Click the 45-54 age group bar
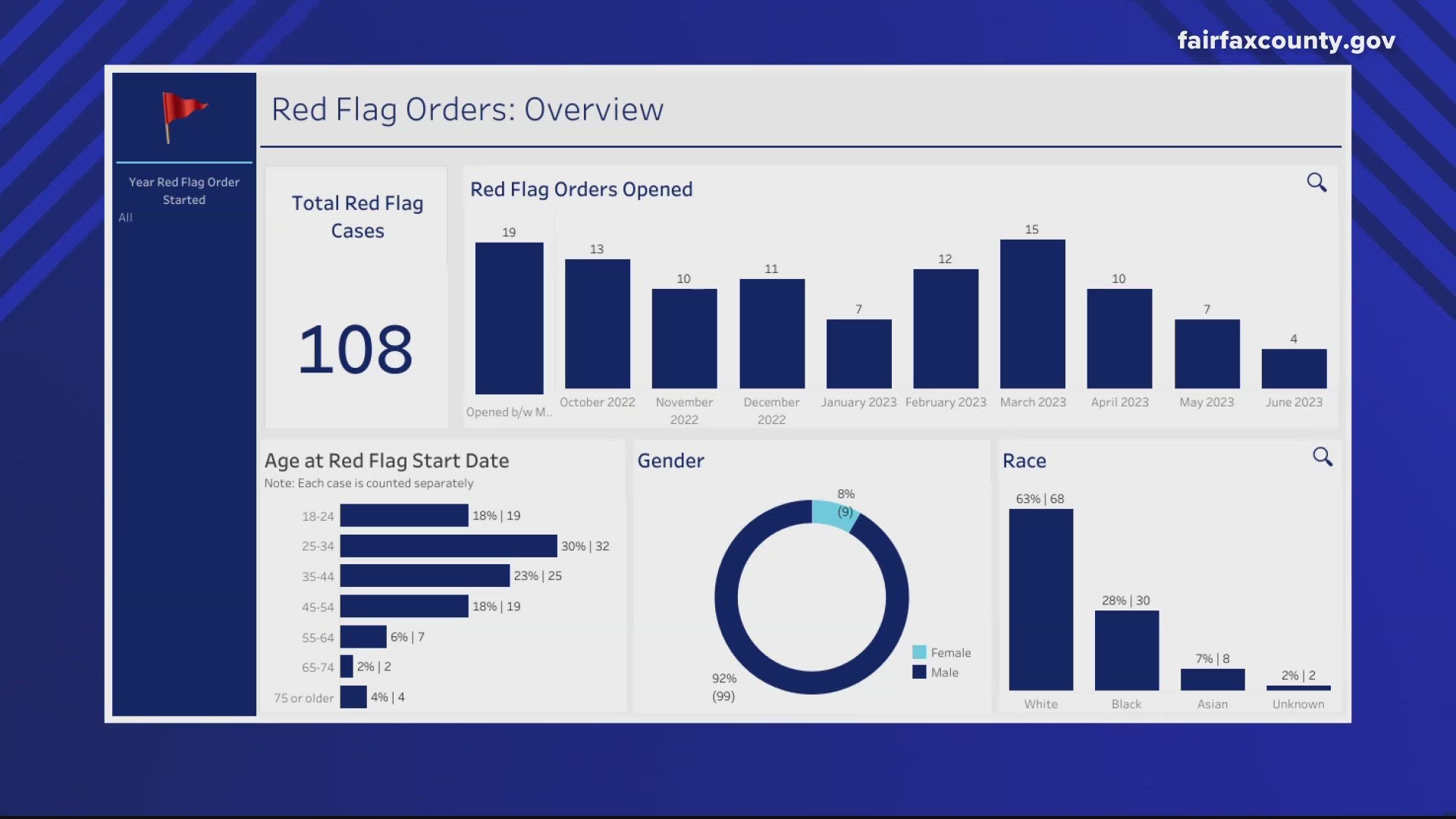The height and width of the screenshot is (819, 1456). pos(404,606)
